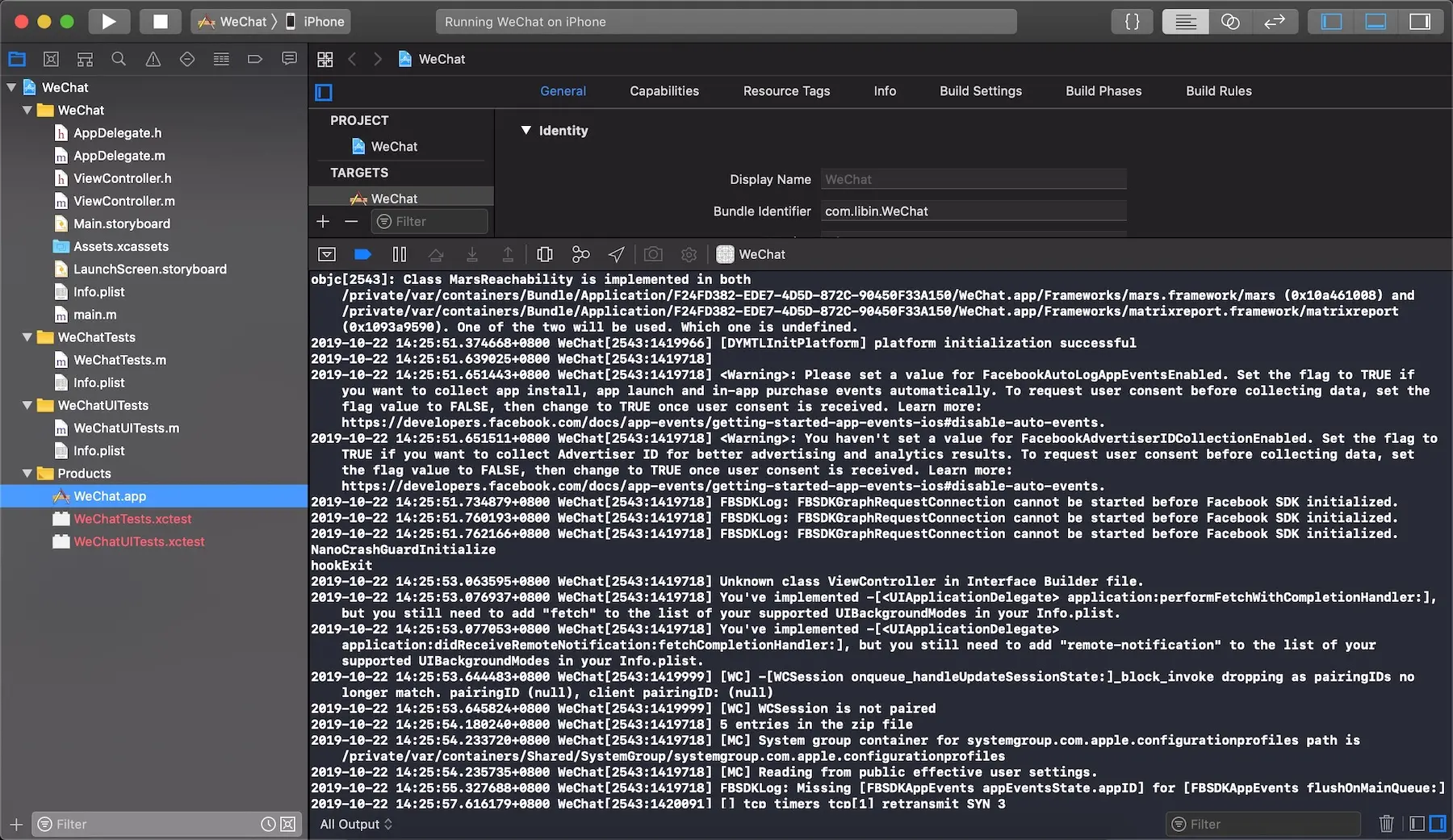Image resolution: width=1453 pixels, height=840 pixels.
Task: Clear the console with trash icon
Action: [x=1386, y=824]
